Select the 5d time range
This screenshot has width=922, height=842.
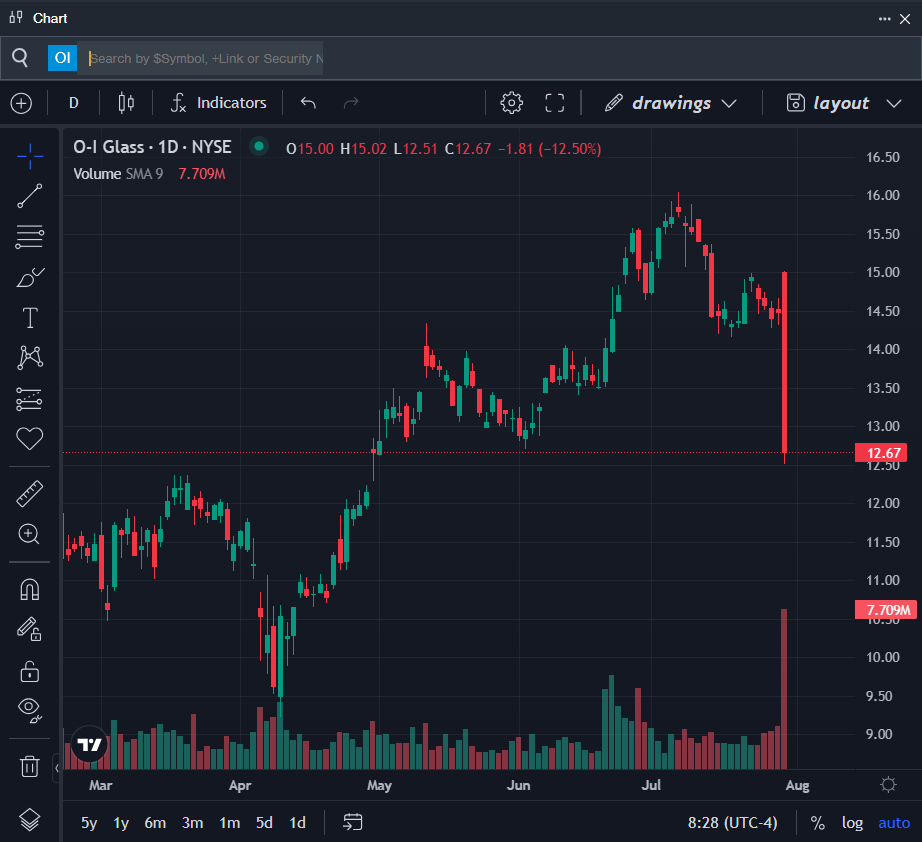264,823
